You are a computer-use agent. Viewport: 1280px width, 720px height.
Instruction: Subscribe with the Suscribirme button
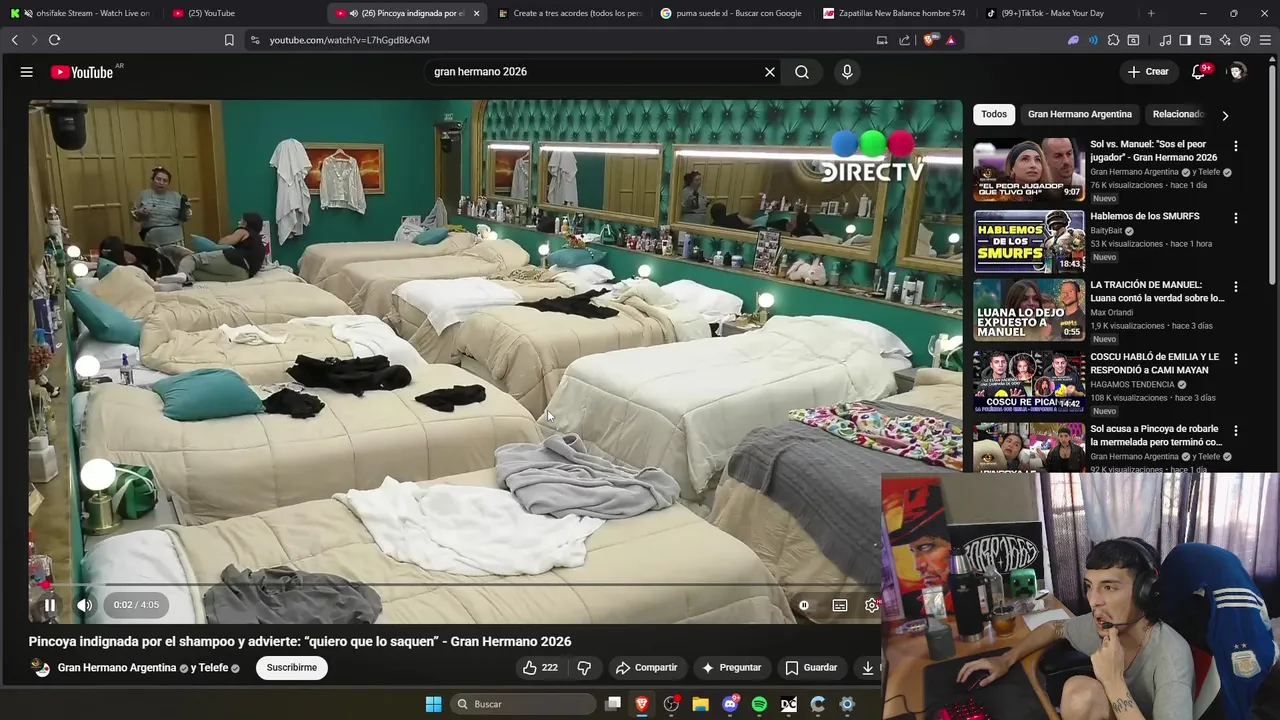[291, 668]
